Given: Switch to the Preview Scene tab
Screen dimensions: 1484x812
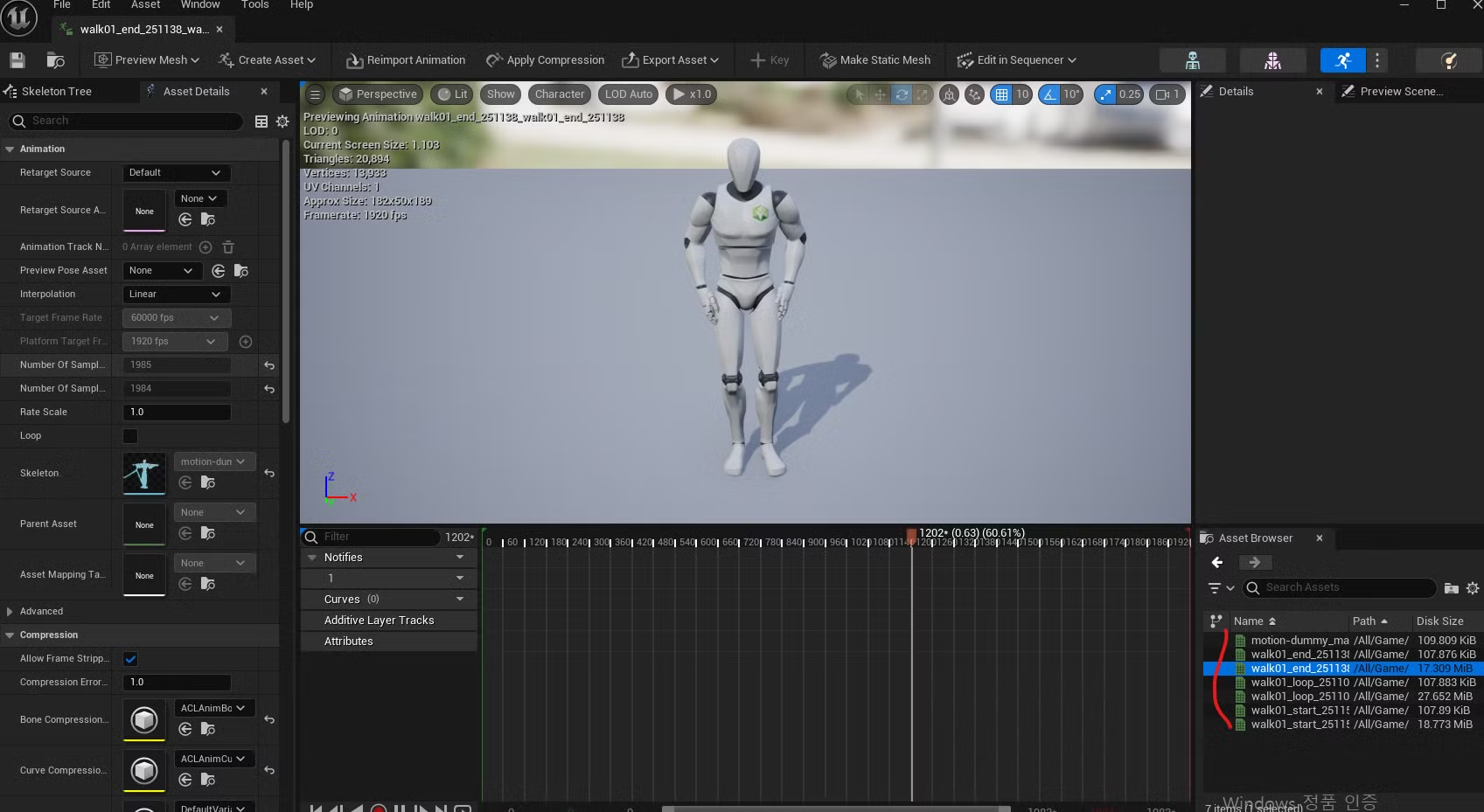Looking at the screenshot, I should coord(1402,92).
